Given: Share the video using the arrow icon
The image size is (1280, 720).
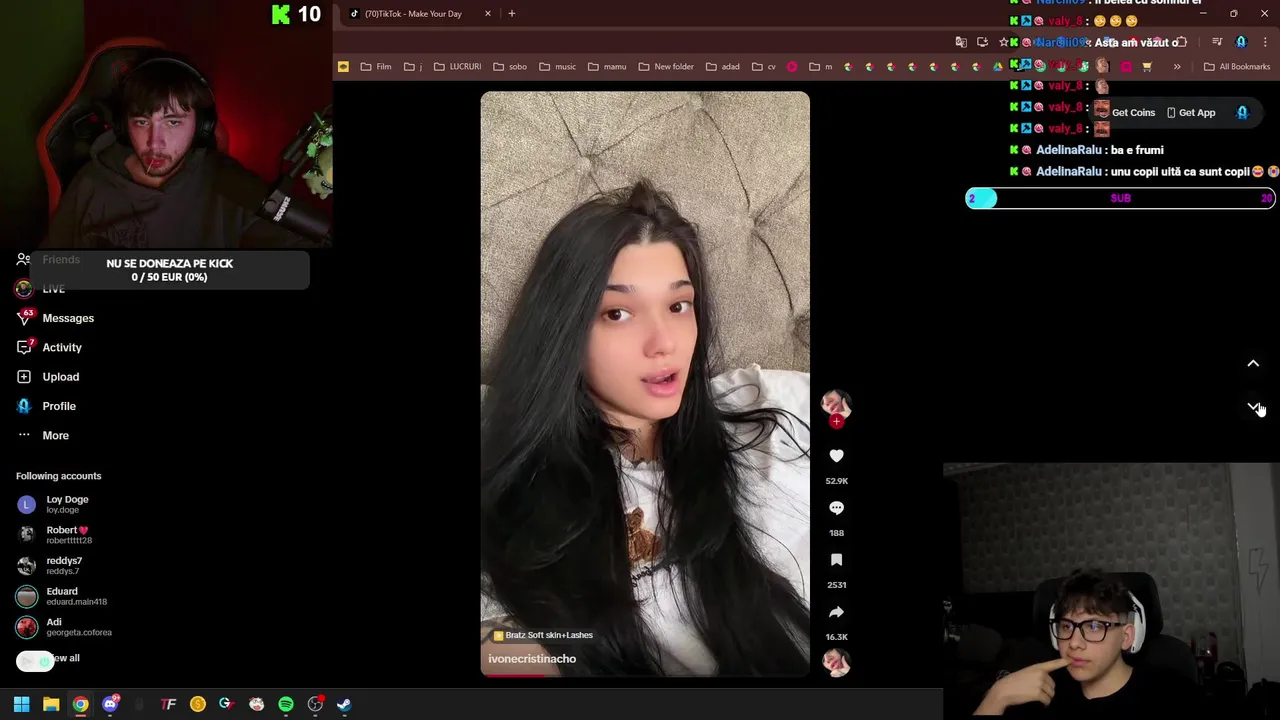Looking at the screenshot, I should [x=836, y=612].
